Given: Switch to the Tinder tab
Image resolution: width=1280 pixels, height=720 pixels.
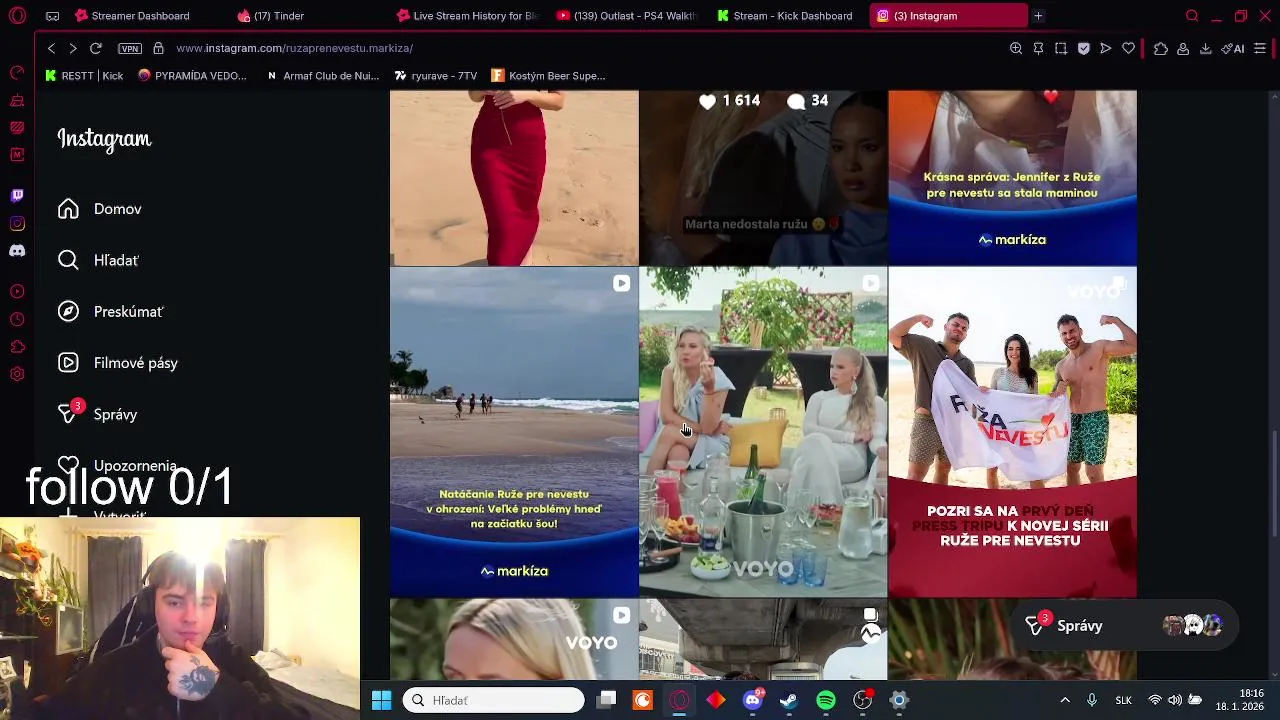Looking at the screenshot, I should coord(271,16).
